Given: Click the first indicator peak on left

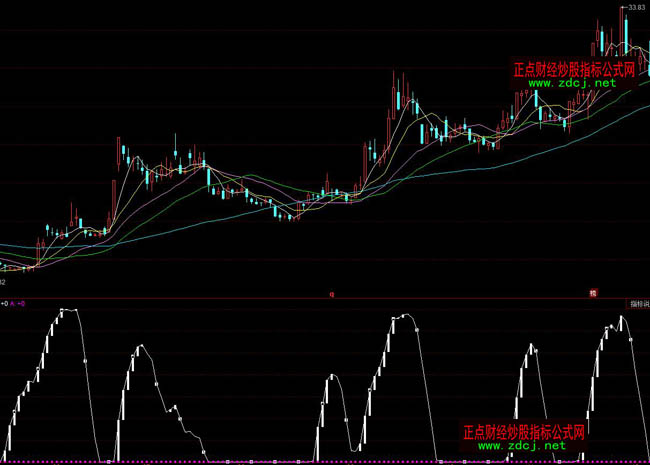Looking at the screenshot, I should click(x=68, y=310).
